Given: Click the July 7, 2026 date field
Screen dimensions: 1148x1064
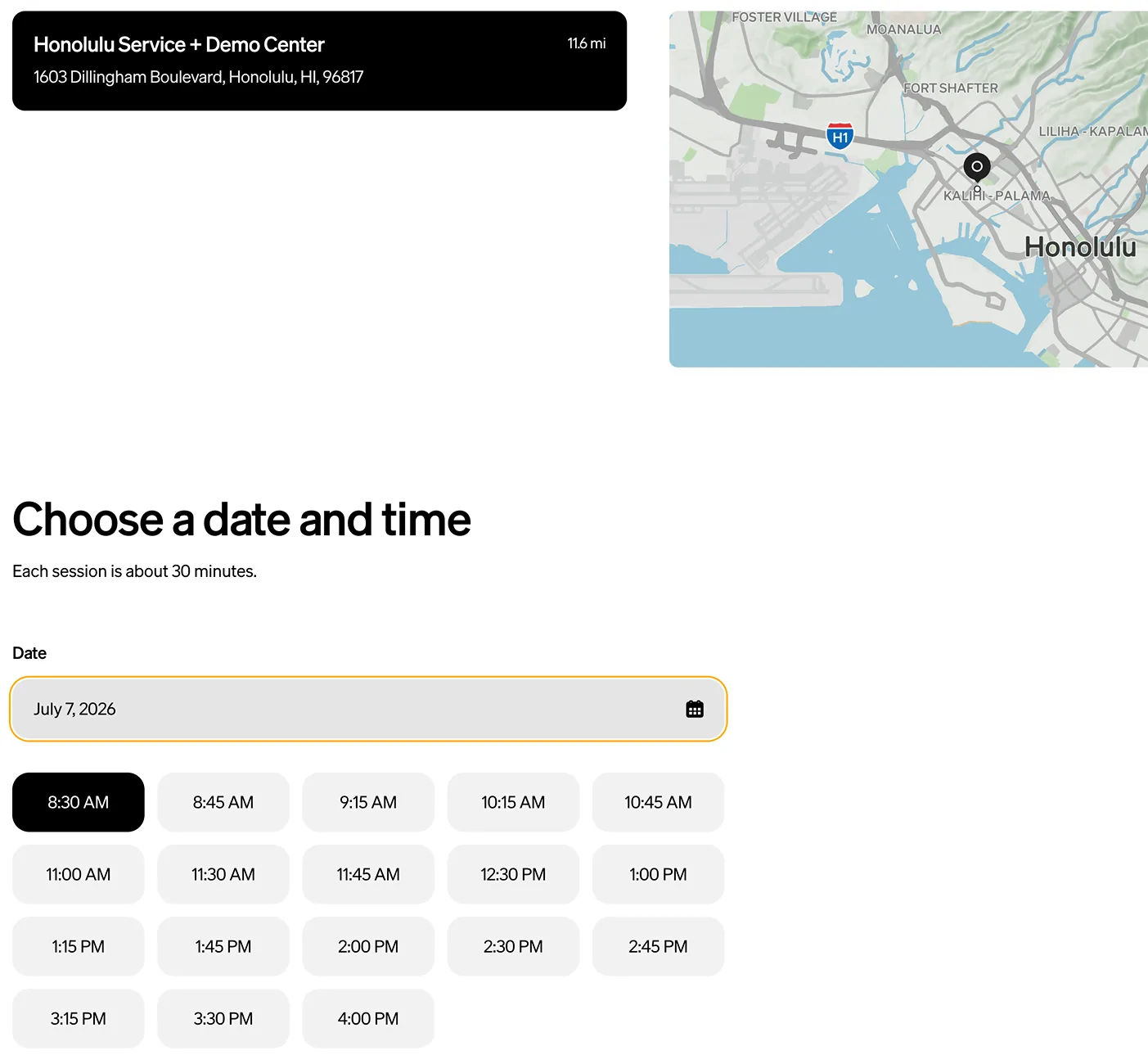Looking at the screenshot, I should pos(368,709).
